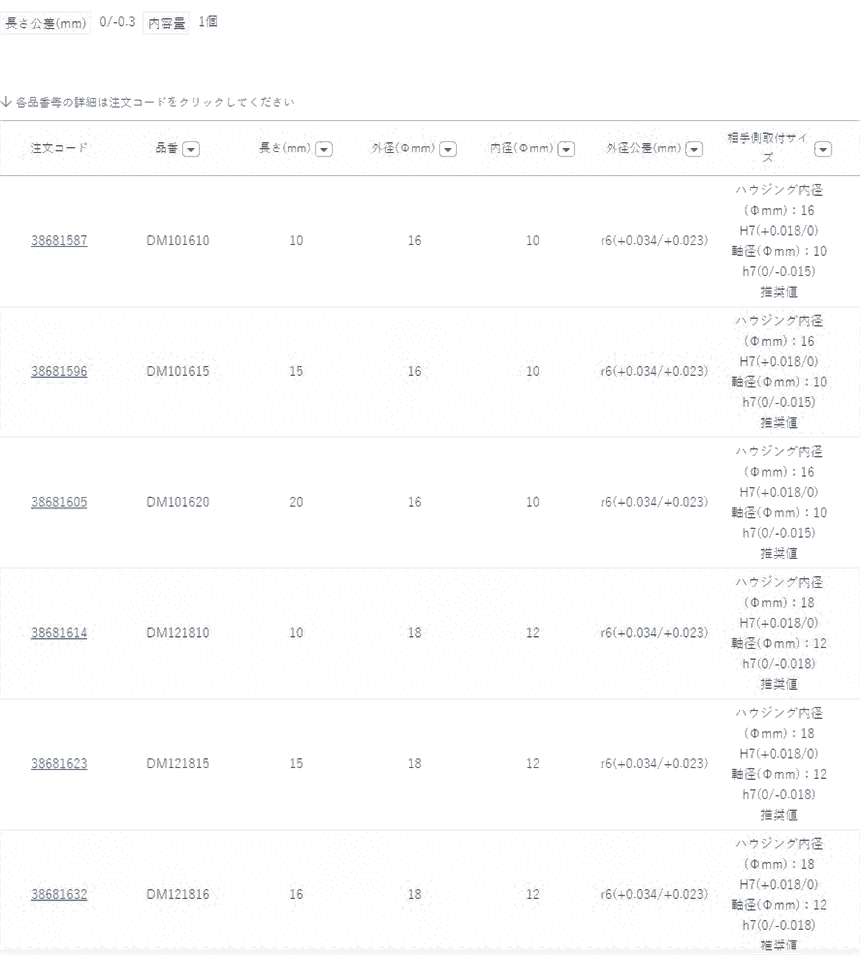The height and width of the screenshot is (955, 860).
Task: Click part number DM101620
Action: [178, 502]
